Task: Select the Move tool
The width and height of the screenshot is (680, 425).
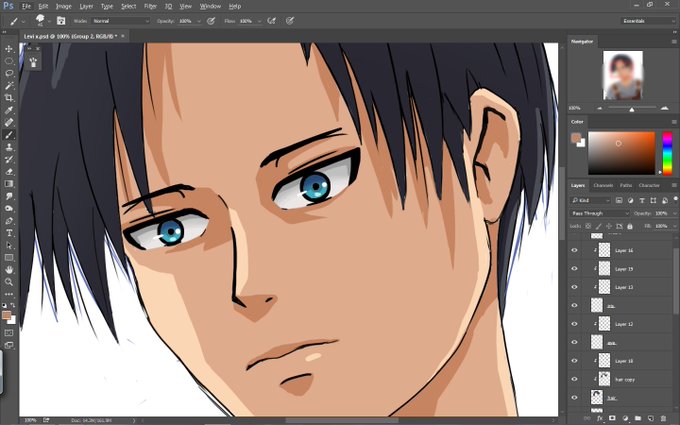Action: coord(9,49)
